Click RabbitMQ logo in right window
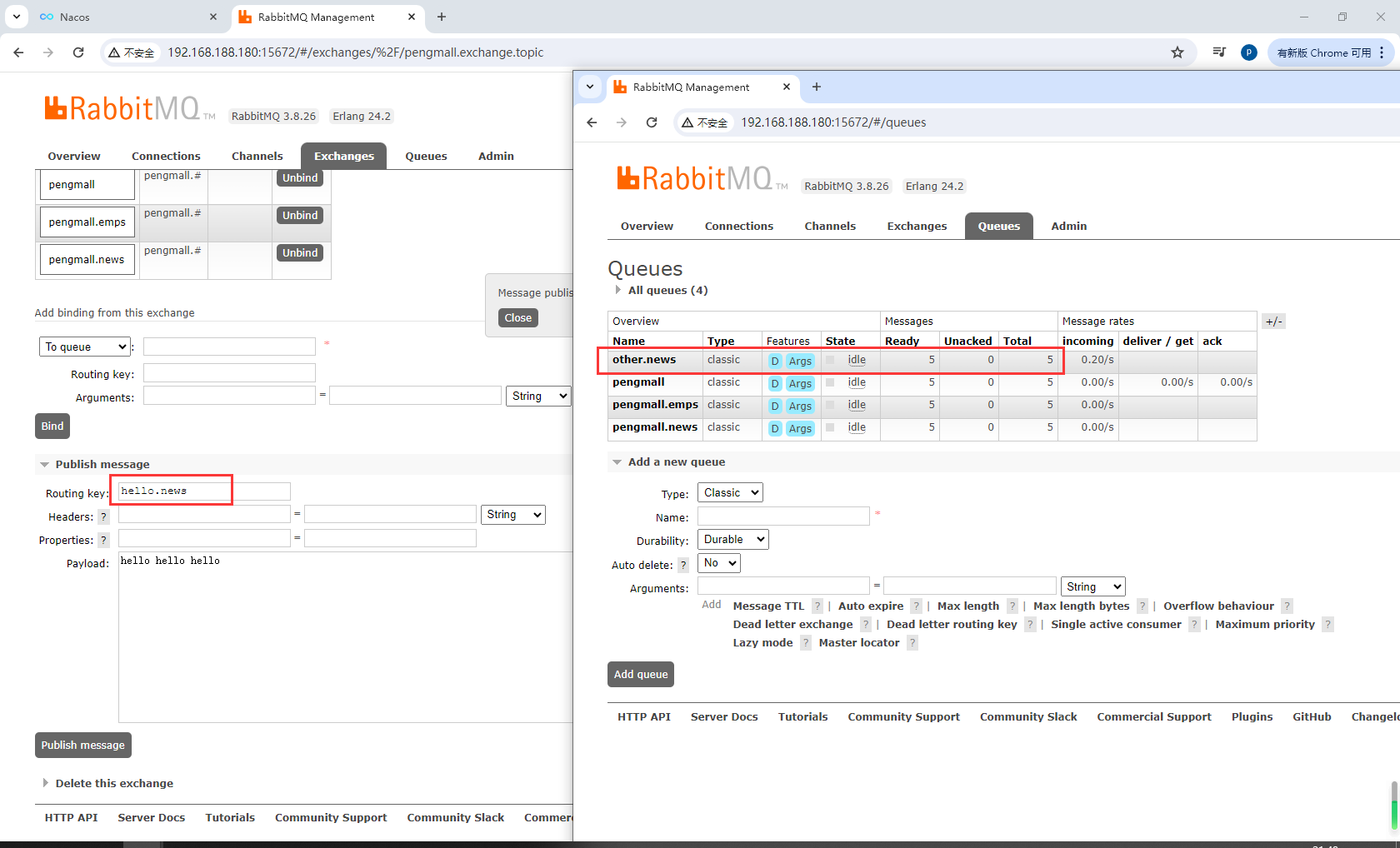The width and height of the screenshot is (1400, 848). (x=702, y=178)
